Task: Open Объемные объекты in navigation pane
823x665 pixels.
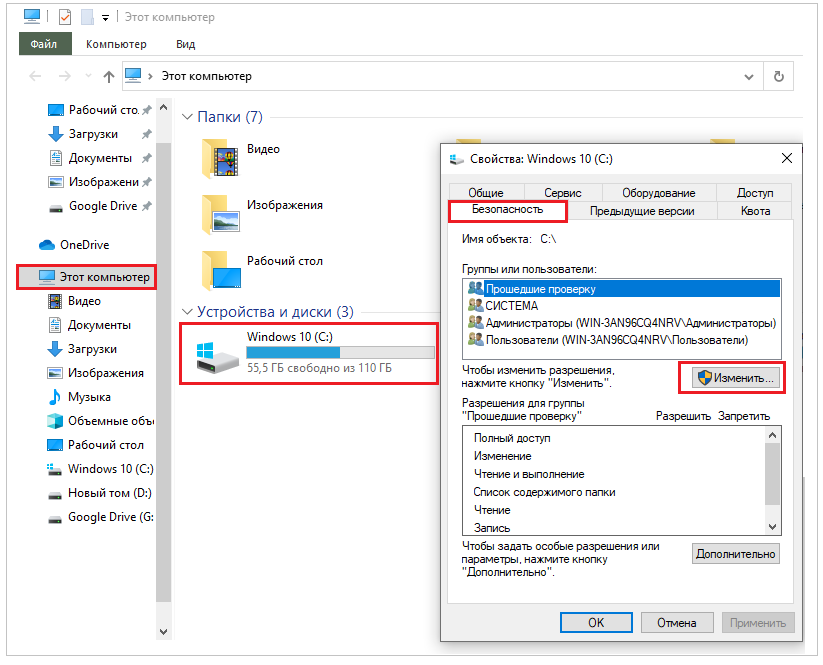Action: [100, 421]
